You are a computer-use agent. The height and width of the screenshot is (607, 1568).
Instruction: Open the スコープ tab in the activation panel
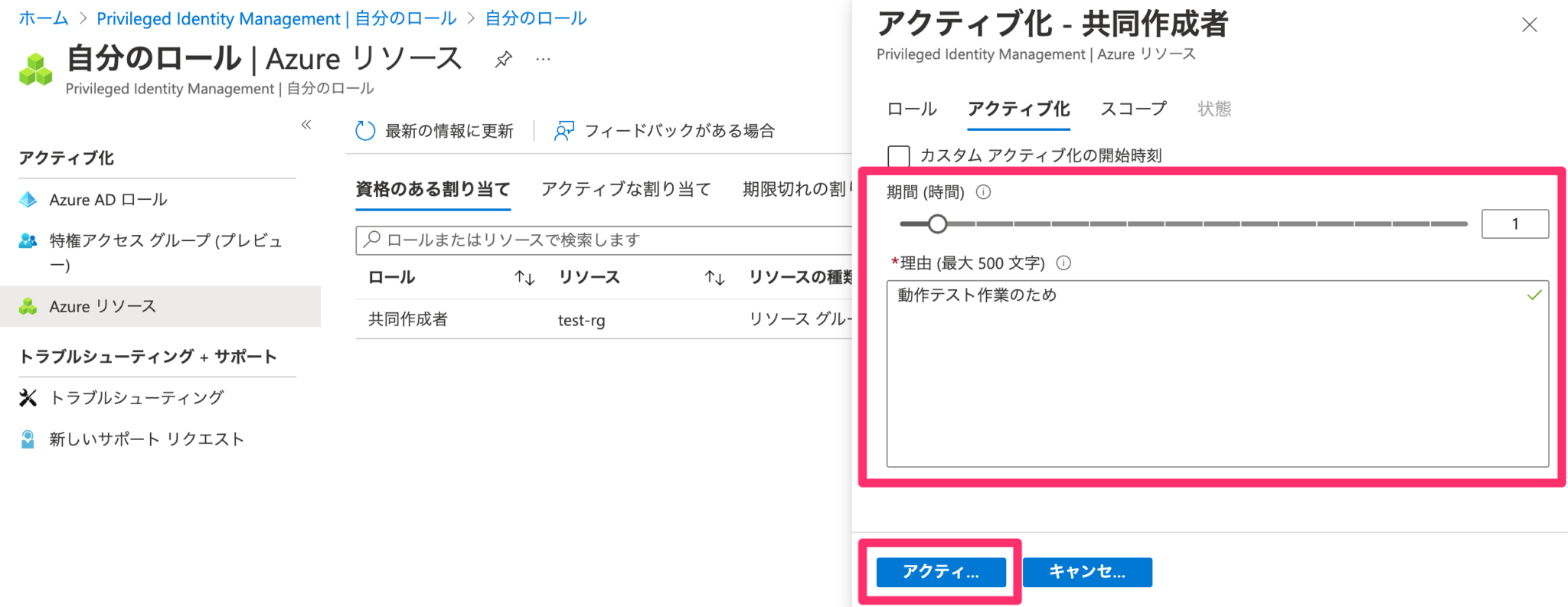tap(1132, 109)
